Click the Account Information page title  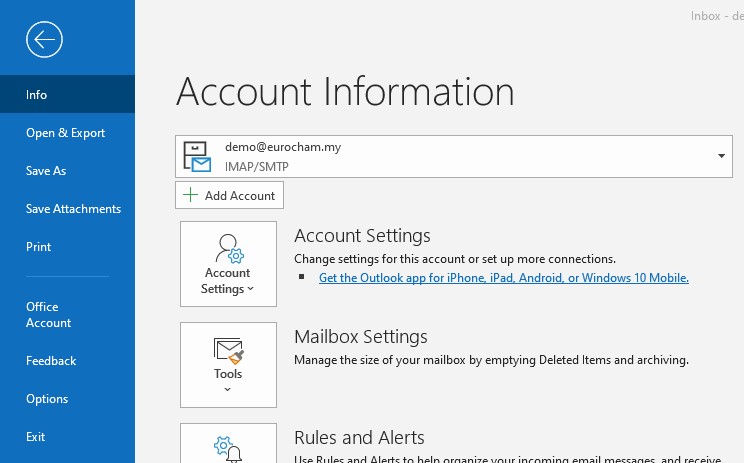tap(345, 92)
